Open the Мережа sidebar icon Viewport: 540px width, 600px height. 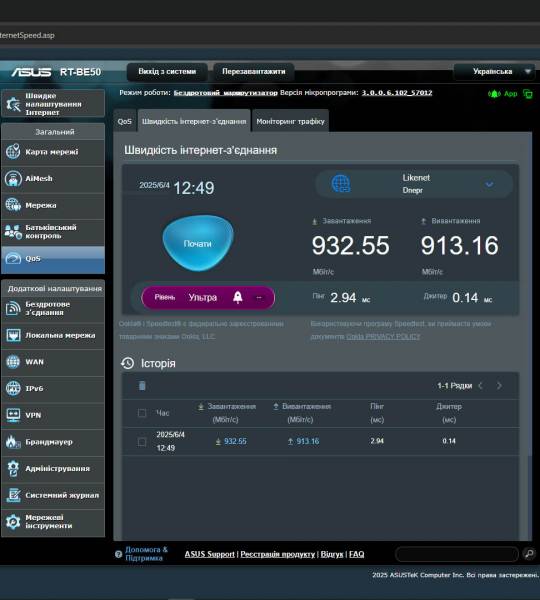coord(13,205)
